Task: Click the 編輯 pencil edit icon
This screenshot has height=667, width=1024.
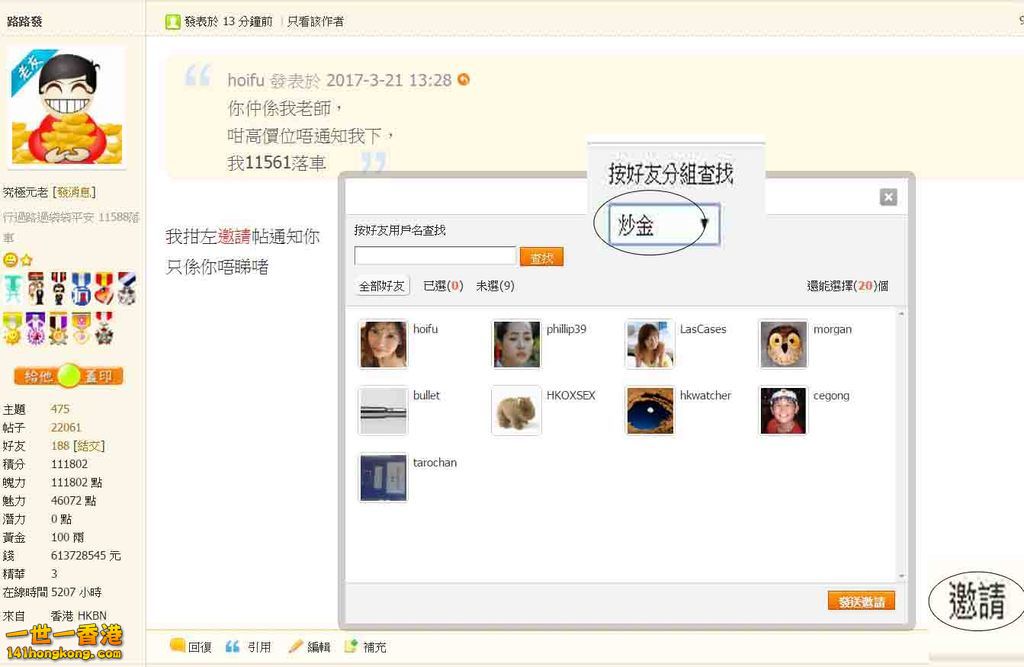Action: coord(295,646)
